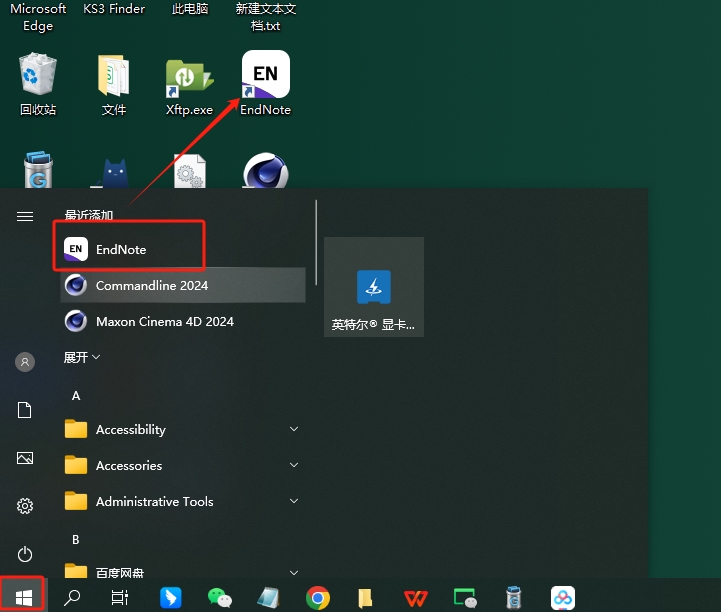Launch Xftp.exe desktop shortcut
This screenshot has width=721, height=612.
click(x=189, y=86)
